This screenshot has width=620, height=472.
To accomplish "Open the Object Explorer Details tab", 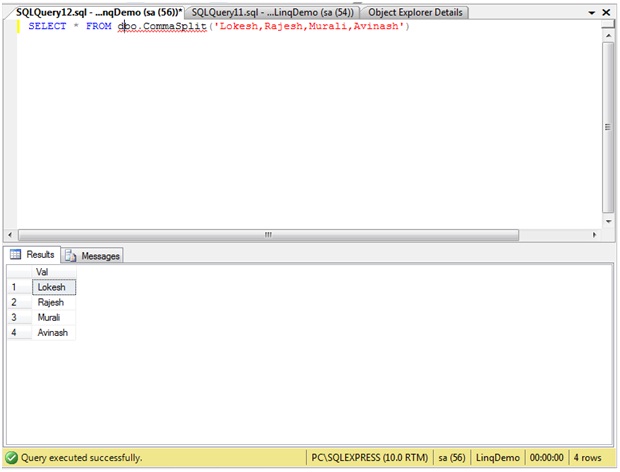I will click(x=415, y=12).
